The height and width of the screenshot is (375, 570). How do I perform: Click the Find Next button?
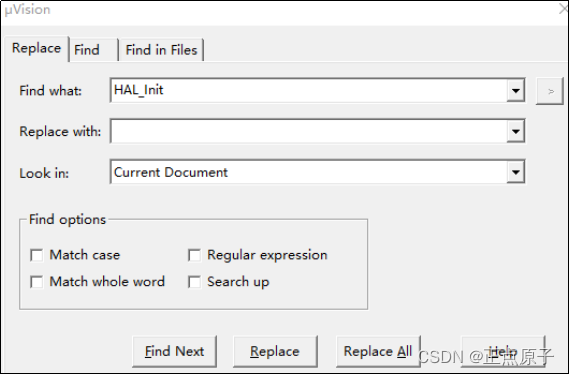174,351
